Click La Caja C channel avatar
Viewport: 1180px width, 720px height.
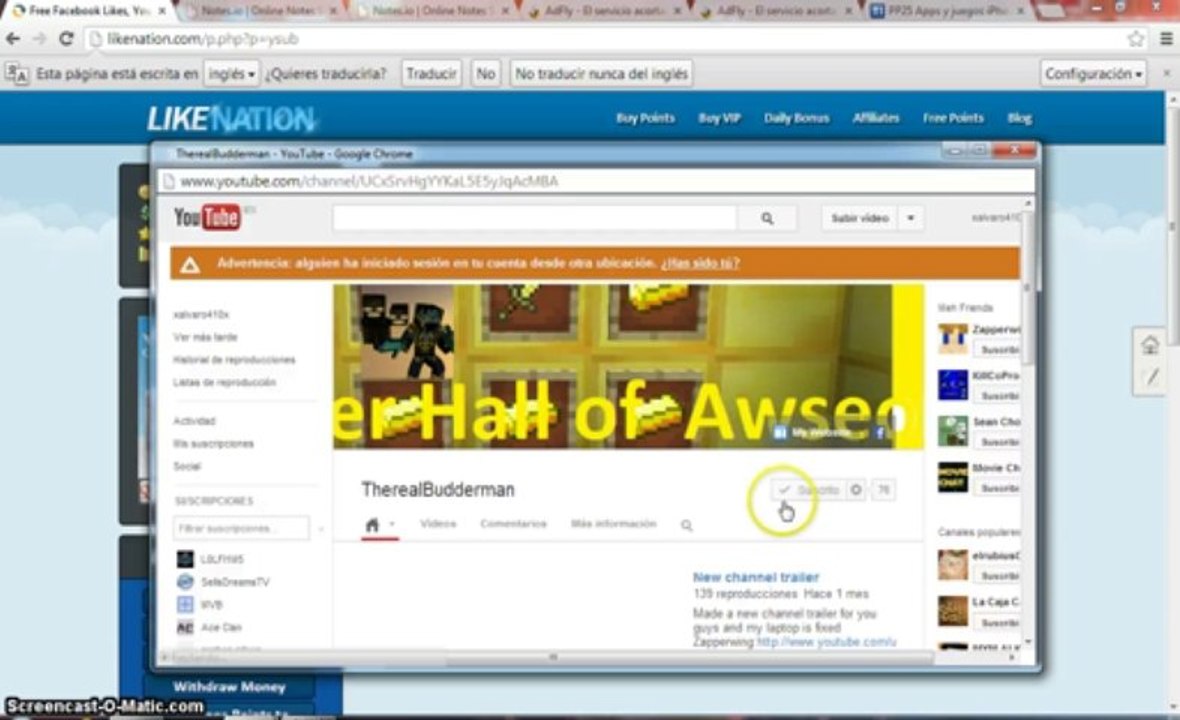point(953,611)
